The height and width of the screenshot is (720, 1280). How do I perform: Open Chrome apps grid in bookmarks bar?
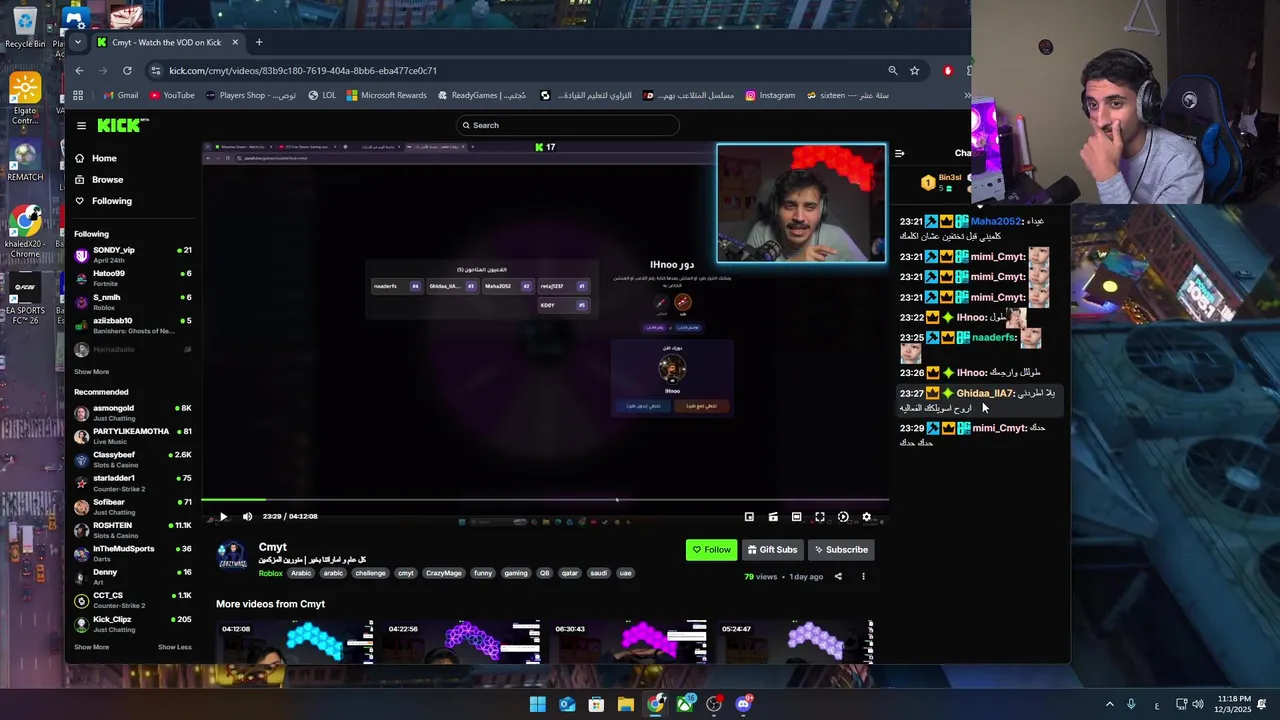[78, 96]
